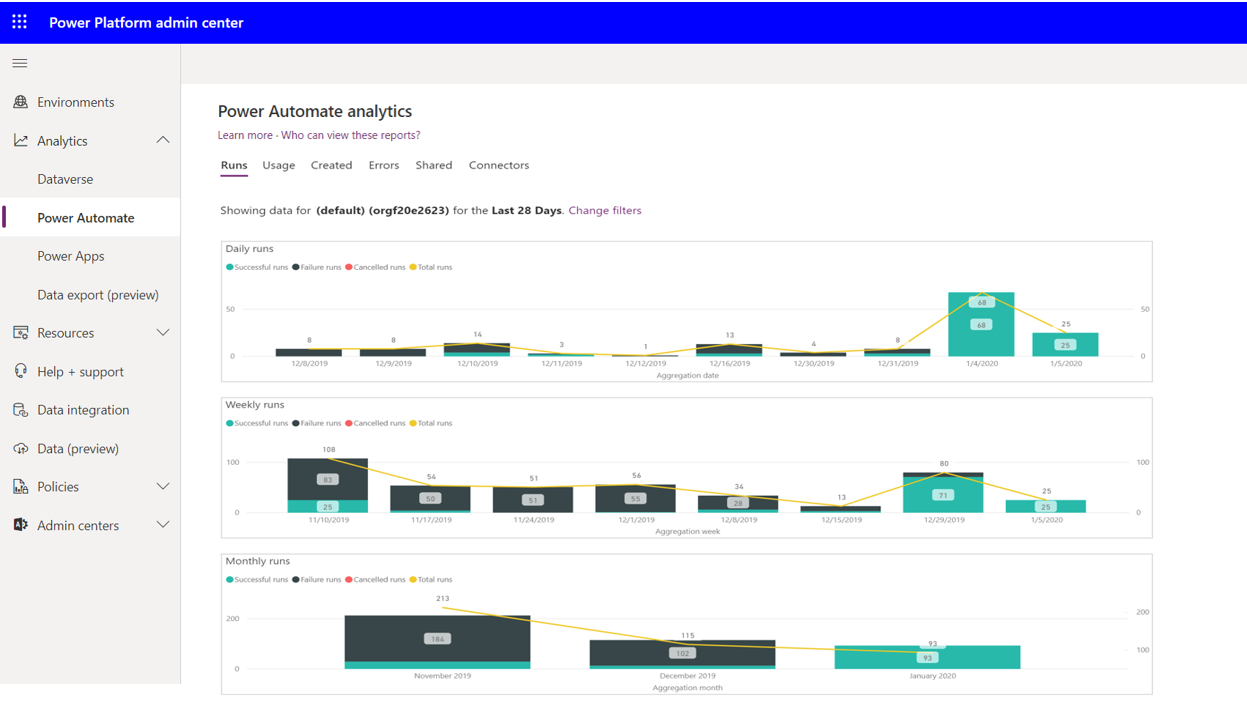
Task: Collapse the navigation with hamburger icon
Action: click(x=19, y=63)
